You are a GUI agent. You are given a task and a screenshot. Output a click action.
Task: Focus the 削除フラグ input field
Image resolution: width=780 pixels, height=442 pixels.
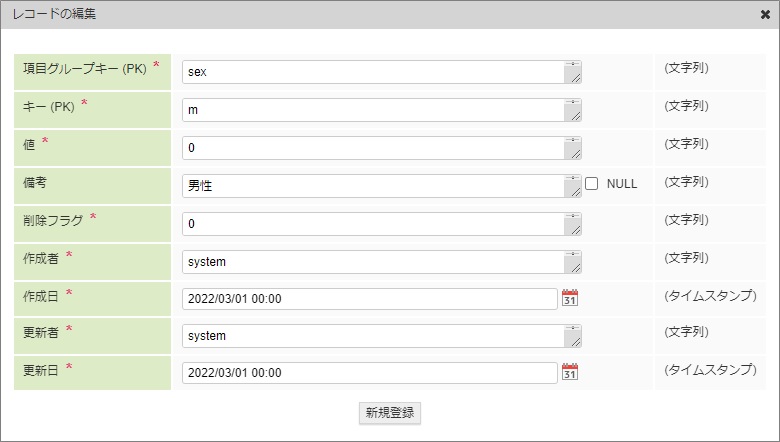point(372,224)
